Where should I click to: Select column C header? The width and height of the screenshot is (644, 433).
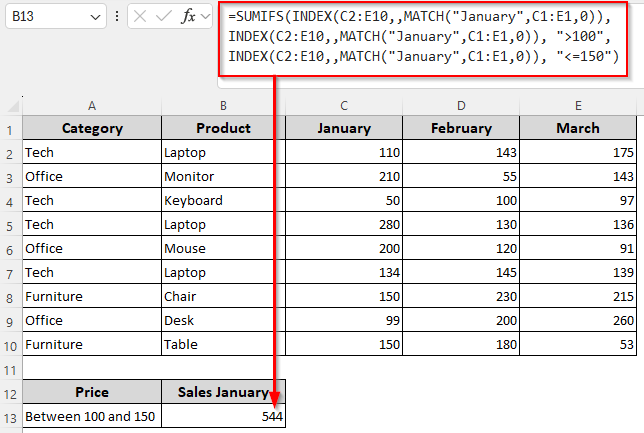pyautogui.click(x=344, y=105)
